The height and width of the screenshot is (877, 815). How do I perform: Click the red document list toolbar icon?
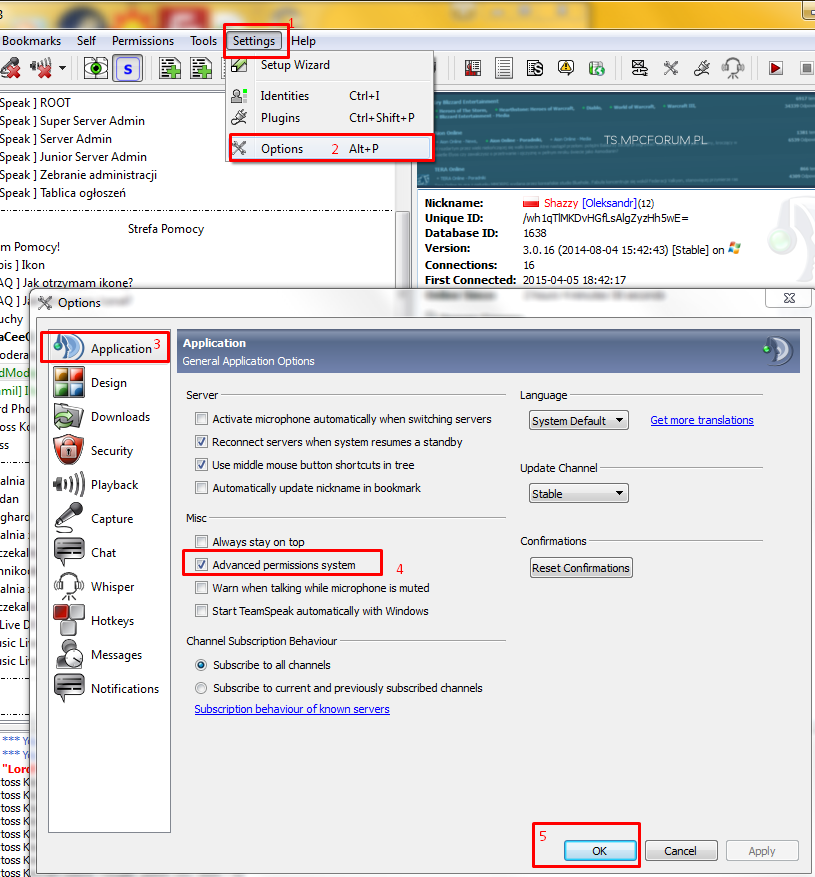(x=473, y=68)
